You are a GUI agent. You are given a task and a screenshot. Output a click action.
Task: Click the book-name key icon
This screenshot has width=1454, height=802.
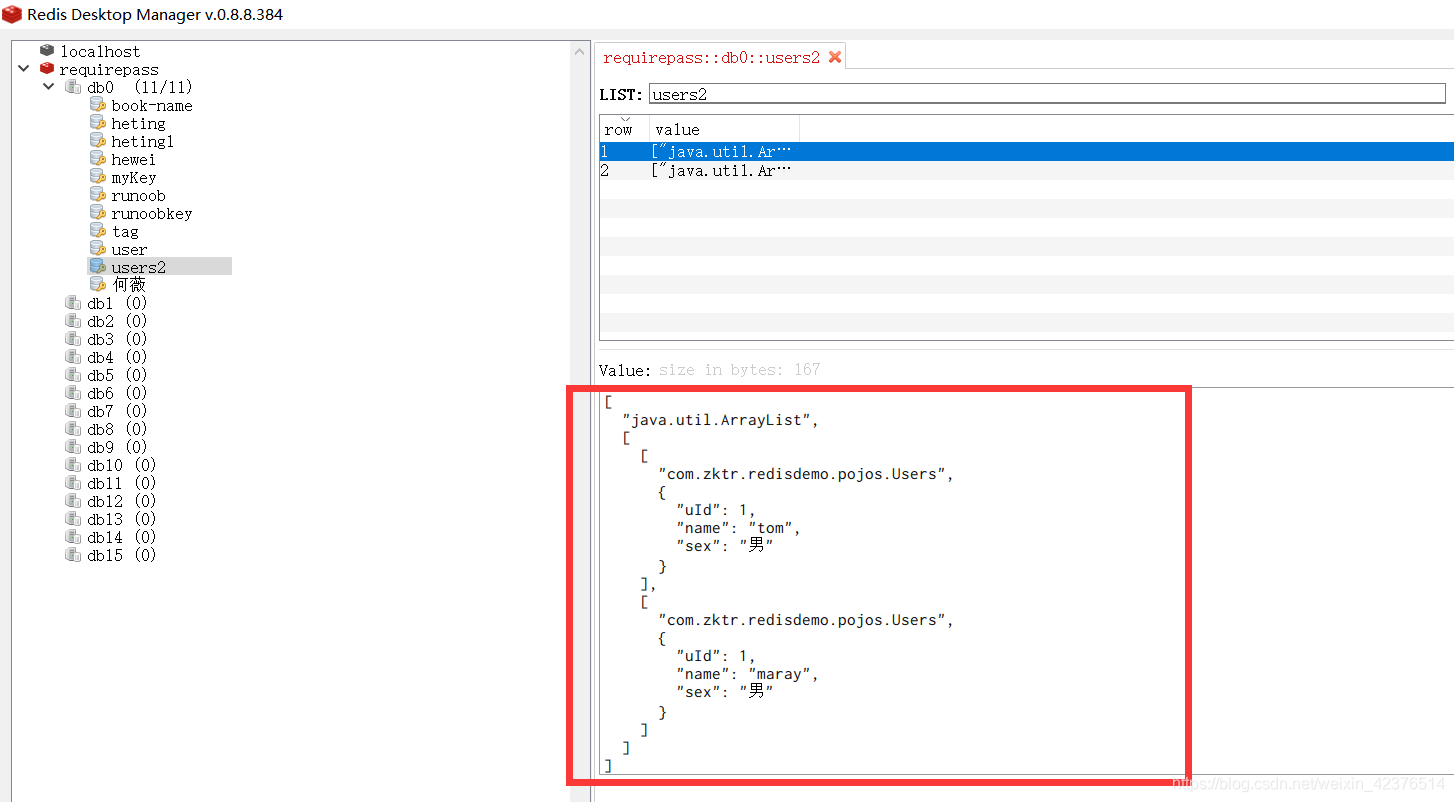pos(97,105)
